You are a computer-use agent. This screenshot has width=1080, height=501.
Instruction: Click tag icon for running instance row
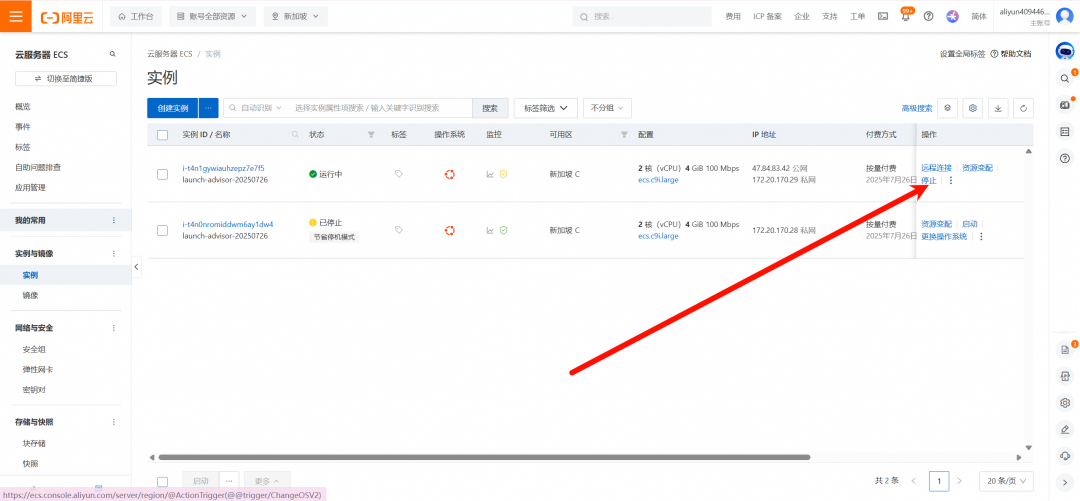click(399, 174)
